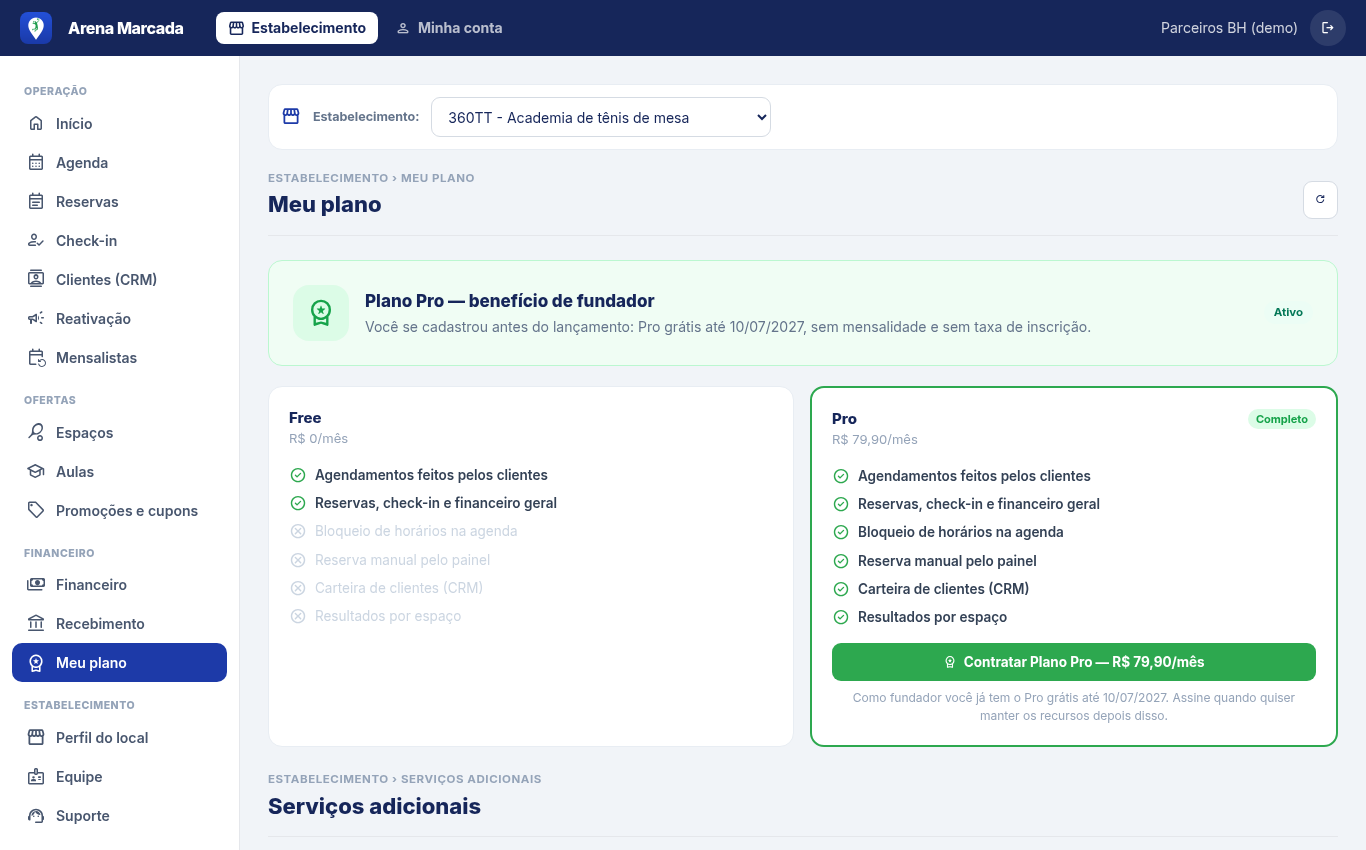Click the Recebimento bank icon

click(x=36, y=624)
